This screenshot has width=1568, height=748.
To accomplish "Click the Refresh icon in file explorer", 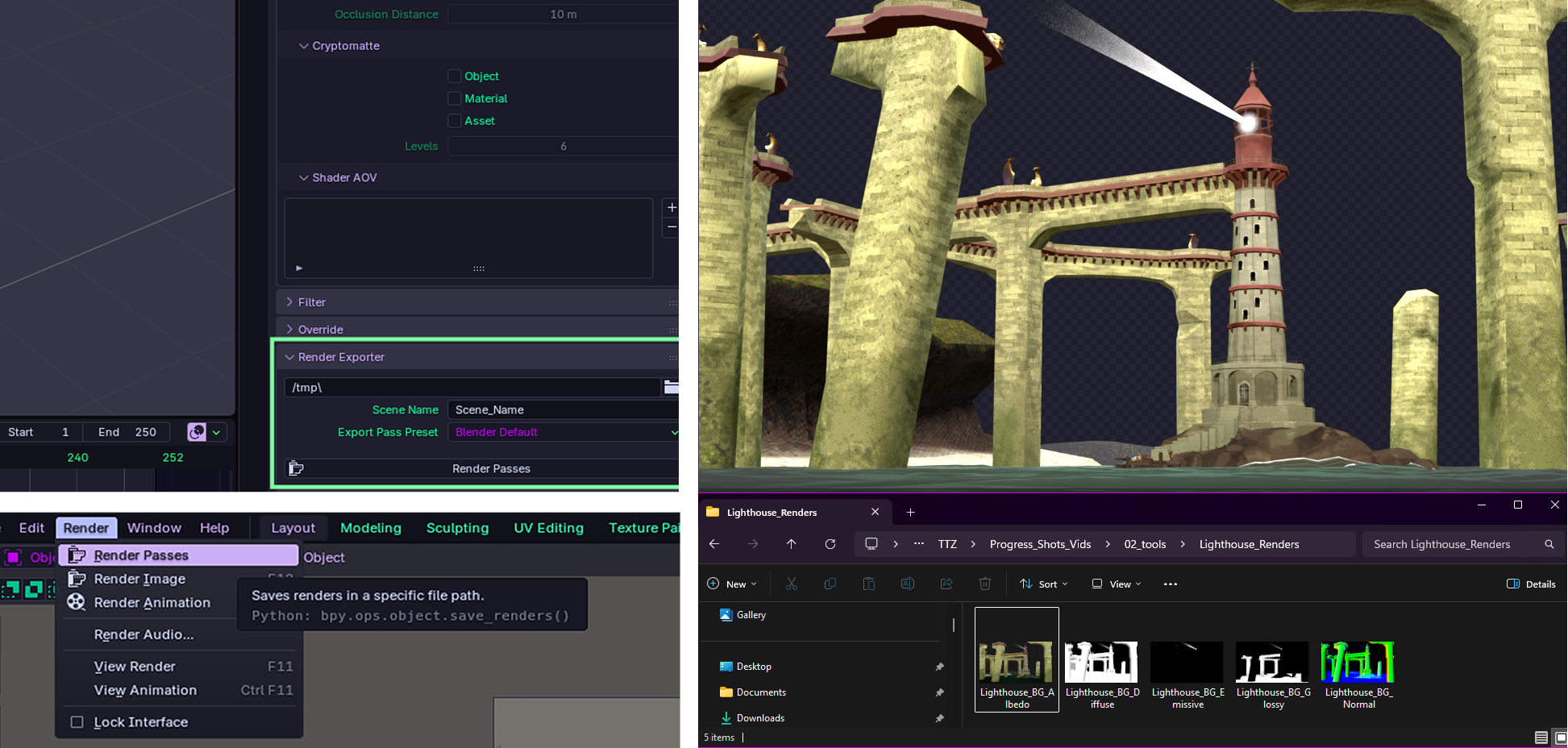I will [x=830, y=544].
